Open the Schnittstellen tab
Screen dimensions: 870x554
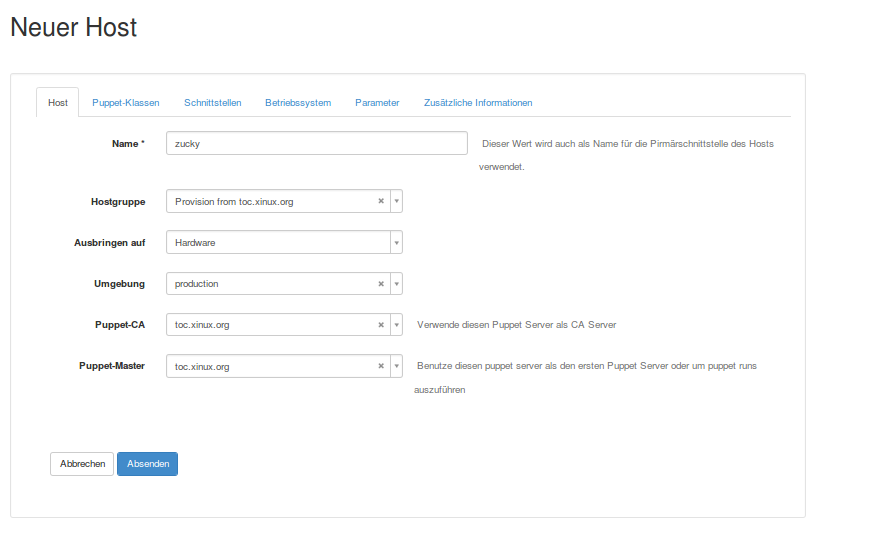point(212,103)
